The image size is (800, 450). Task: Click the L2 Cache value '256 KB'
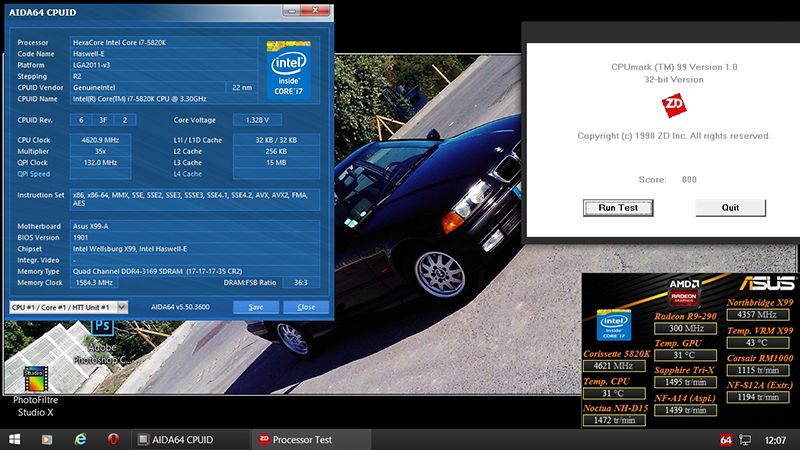pos(276,152)
